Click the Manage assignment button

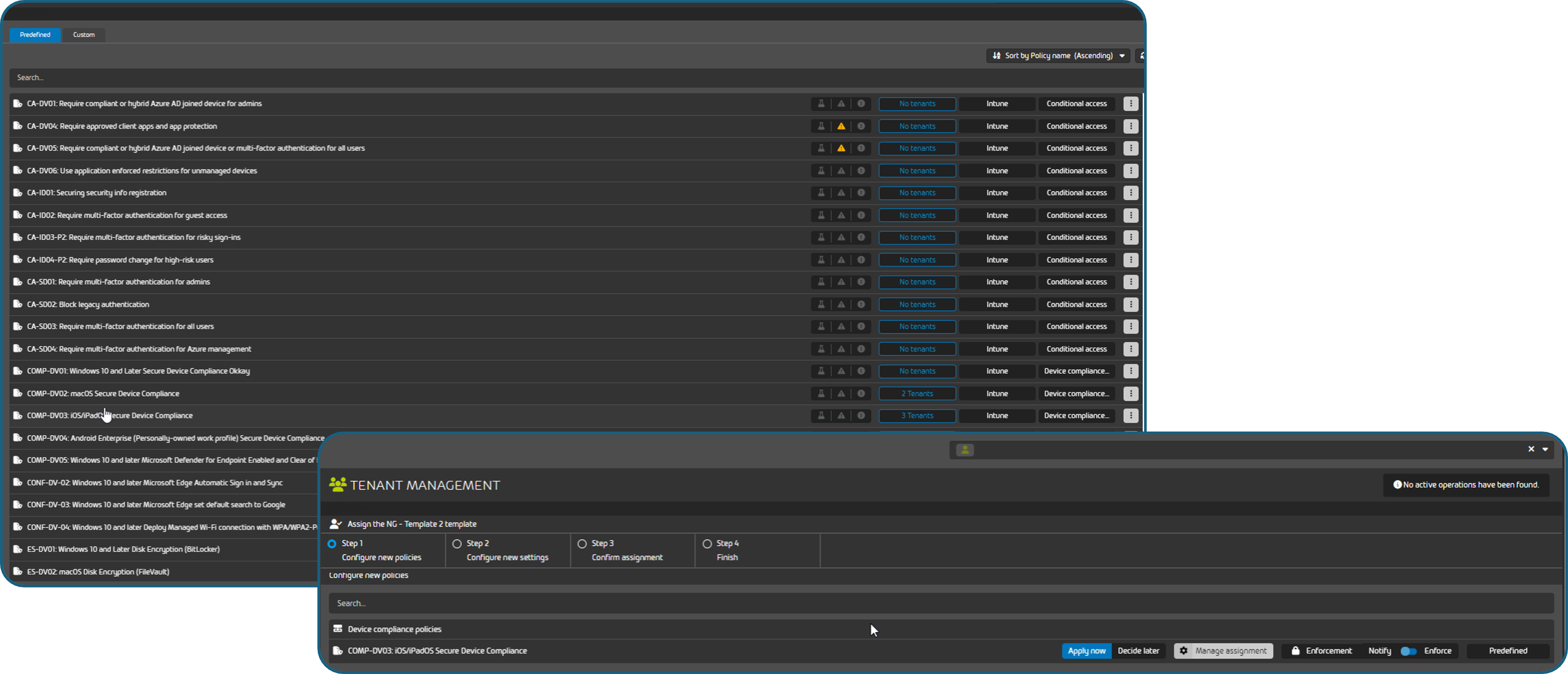click(x=1223, y=651)
